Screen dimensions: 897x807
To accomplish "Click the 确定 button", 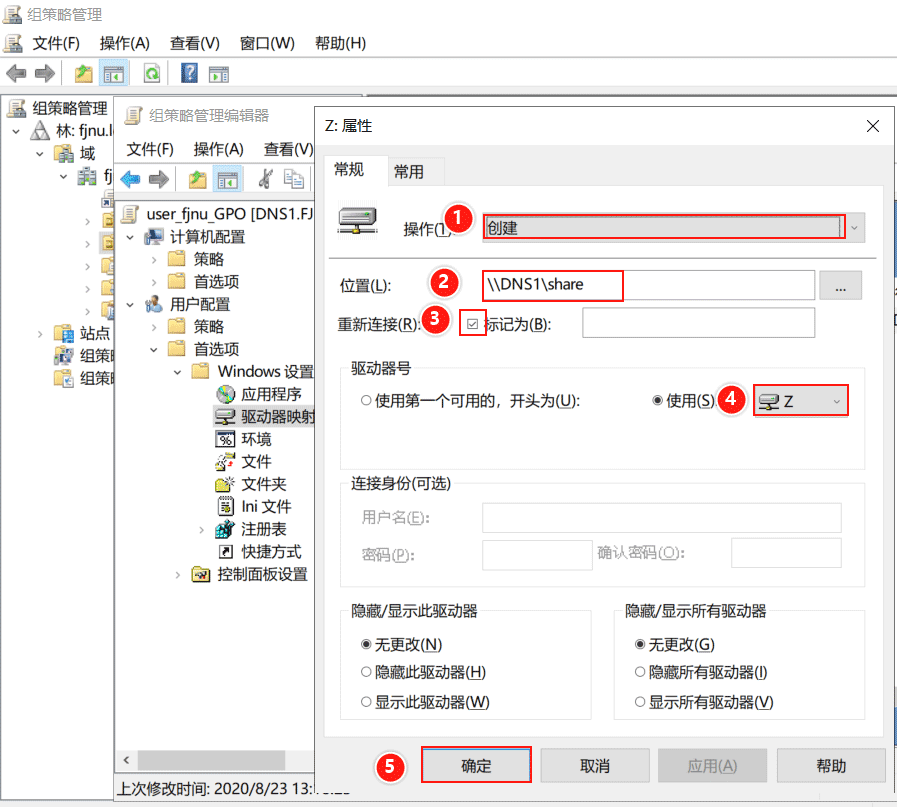I will [x=476, y=765].
